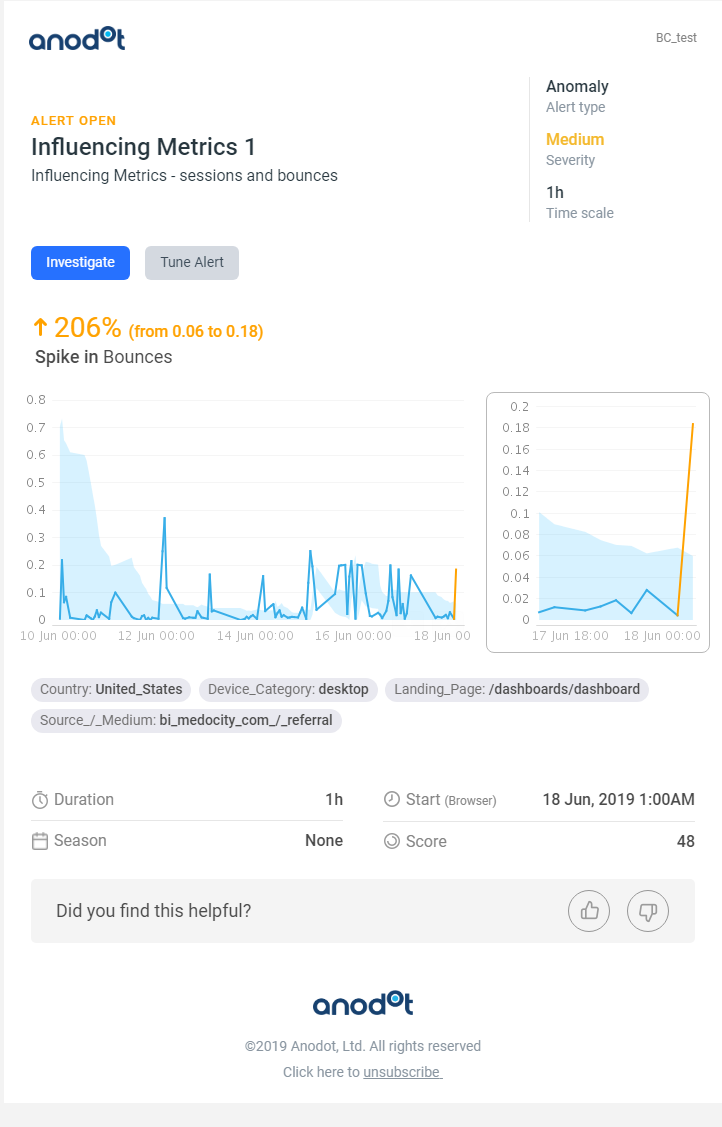Click the Duration stopwatch icon
The image size is (722, 1127).
point(40,800)
